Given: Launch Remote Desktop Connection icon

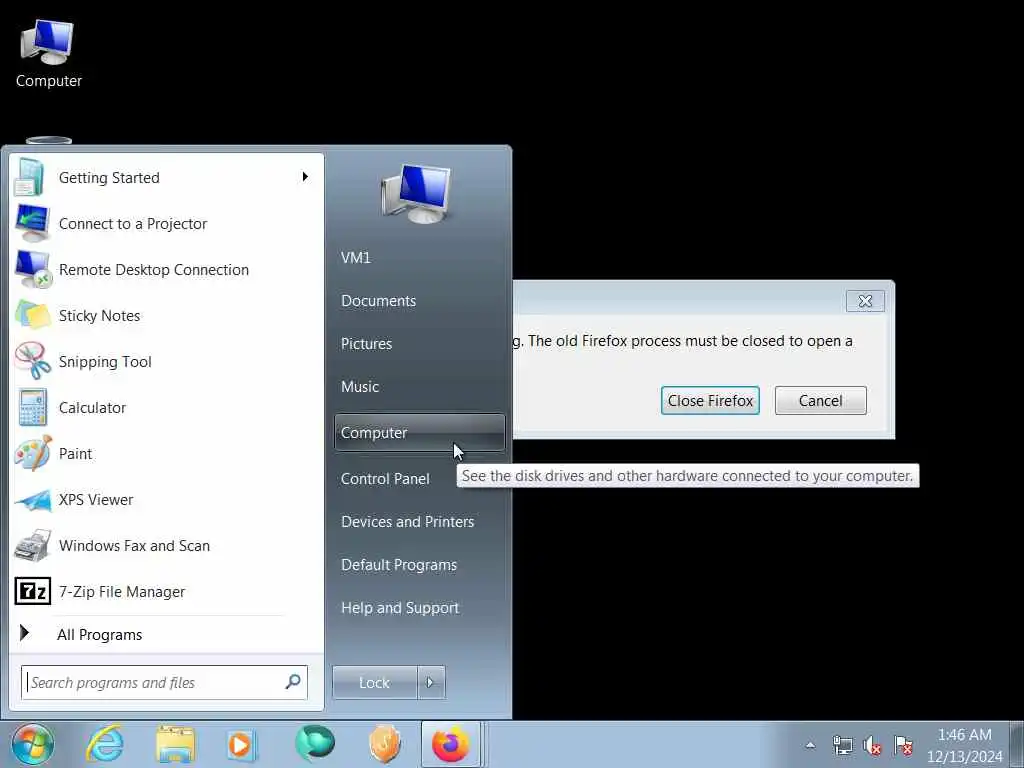Looking at the screenshot, I should tap(33, 269).
